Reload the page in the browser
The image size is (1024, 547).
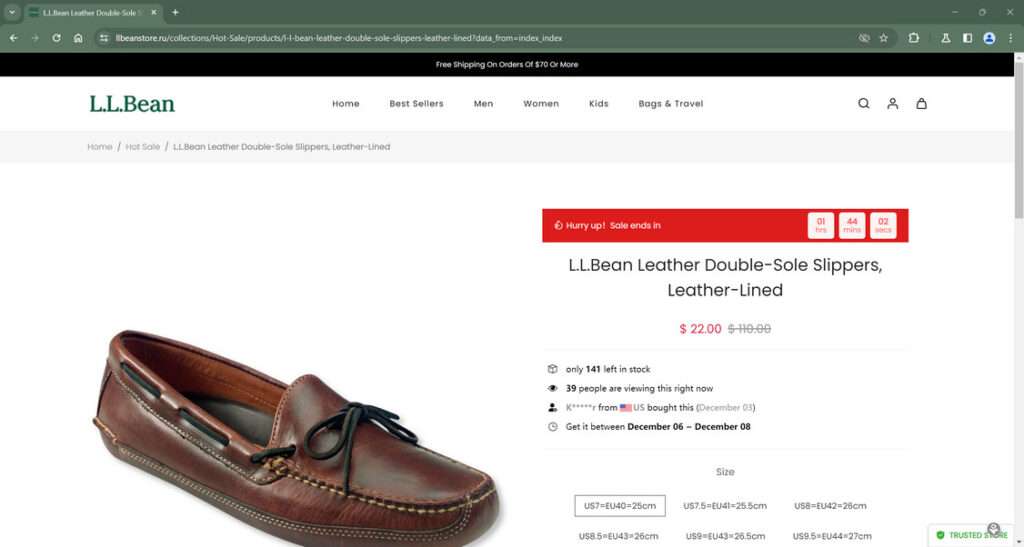click(56, 38)
